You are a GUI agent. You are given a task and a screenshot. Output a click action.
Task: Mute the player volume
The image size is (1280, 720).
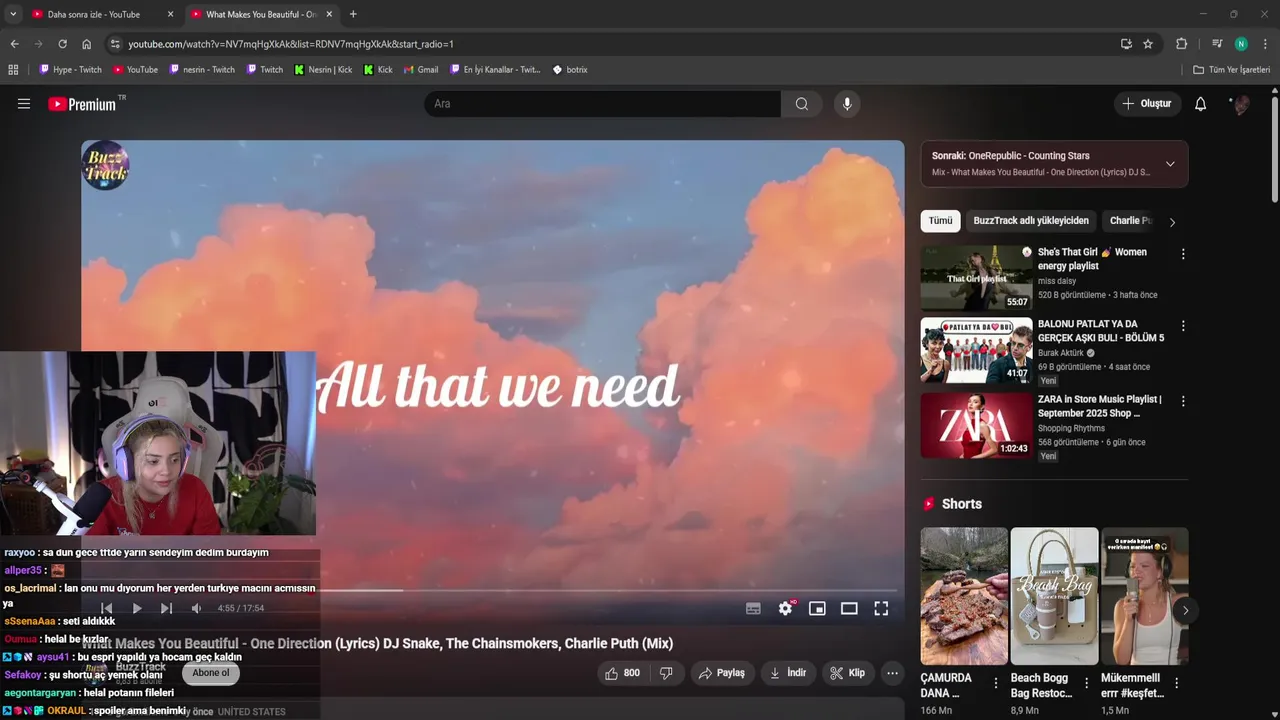coord(197,608)
